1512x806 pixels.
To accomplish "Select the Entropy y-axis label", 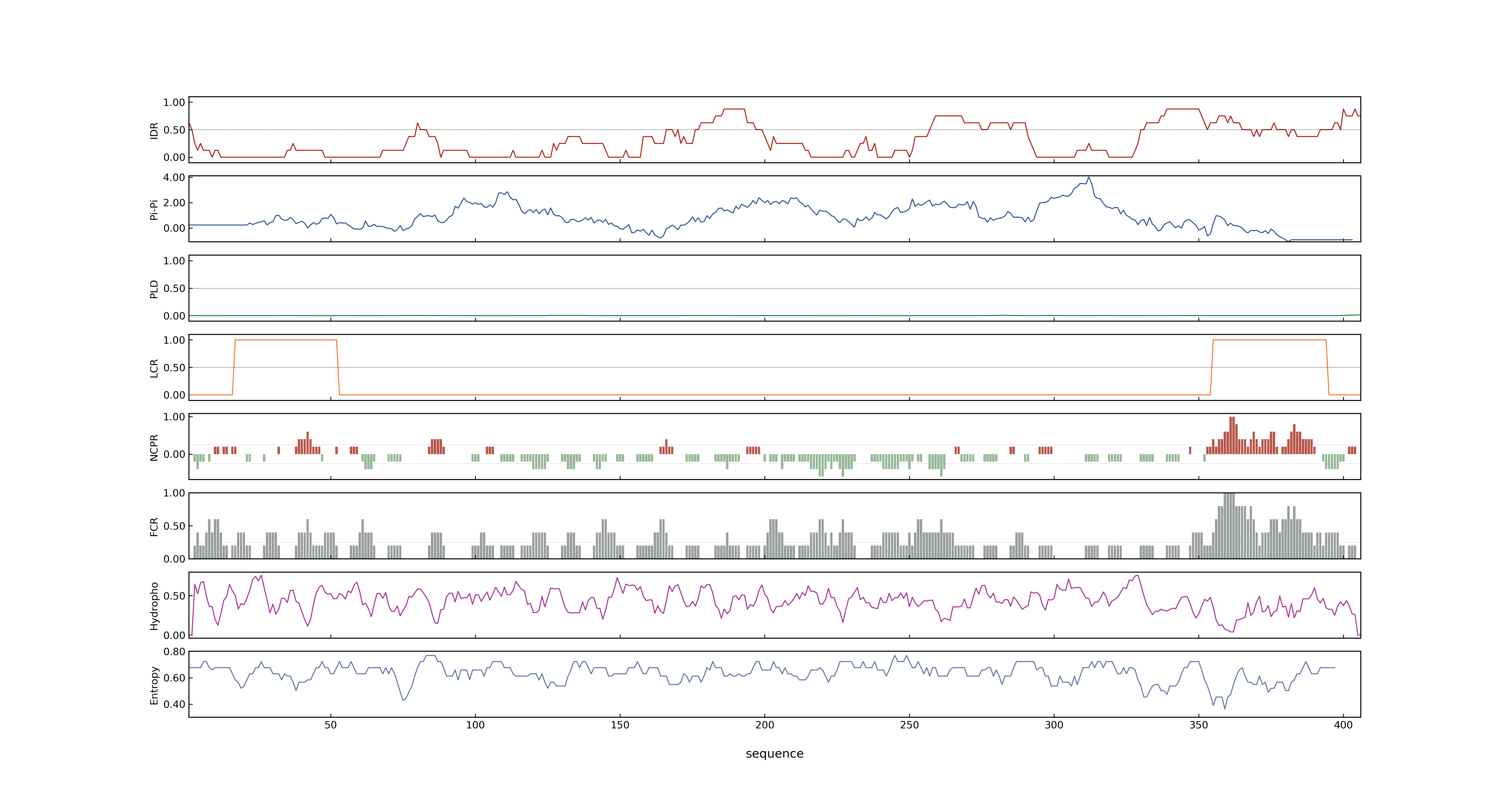I will [x=154, y=685].
